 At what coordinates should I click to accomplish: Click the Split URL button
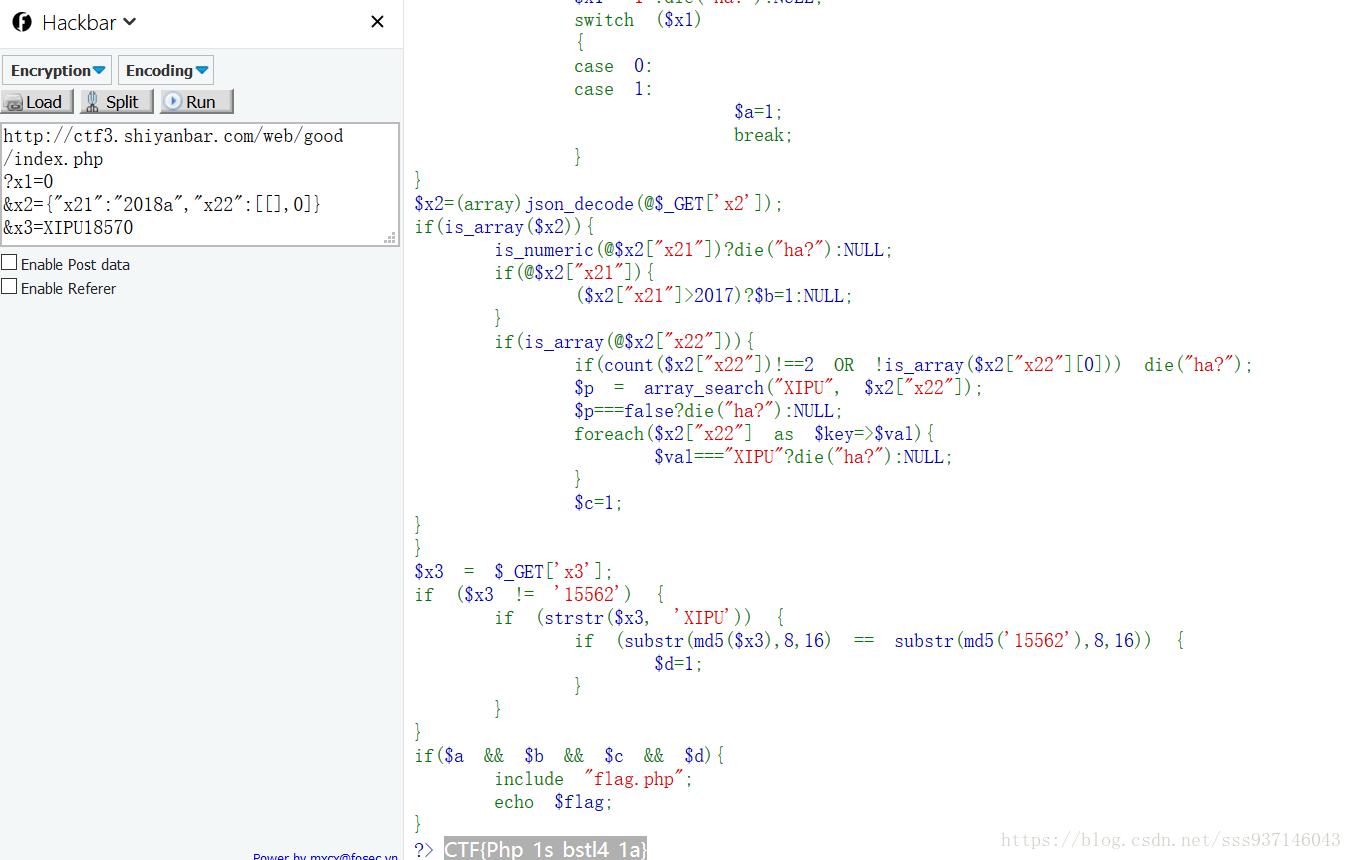click(x=117, y=101)
